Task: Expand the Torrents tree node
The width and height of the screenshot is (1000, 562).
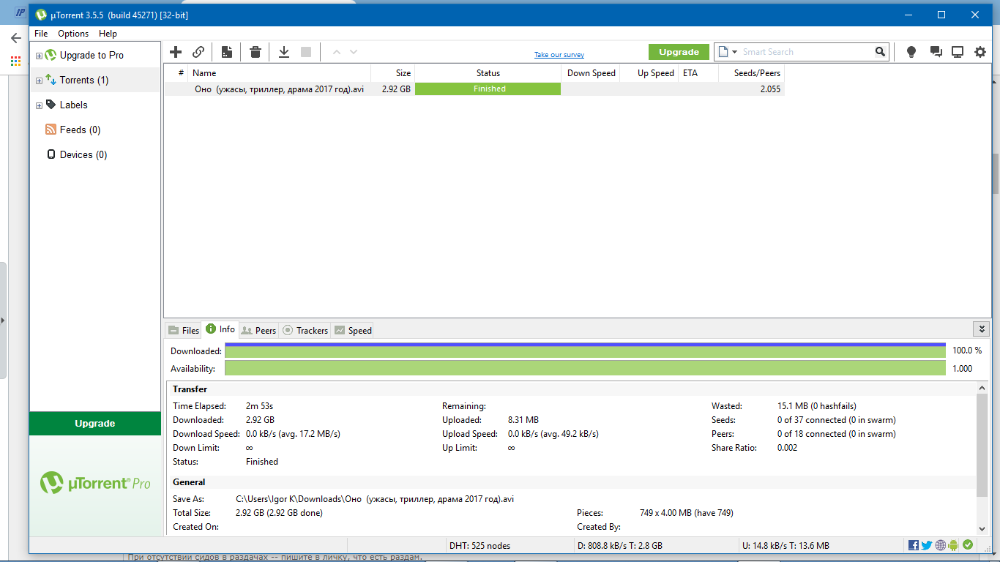Action: coord(39,80)
